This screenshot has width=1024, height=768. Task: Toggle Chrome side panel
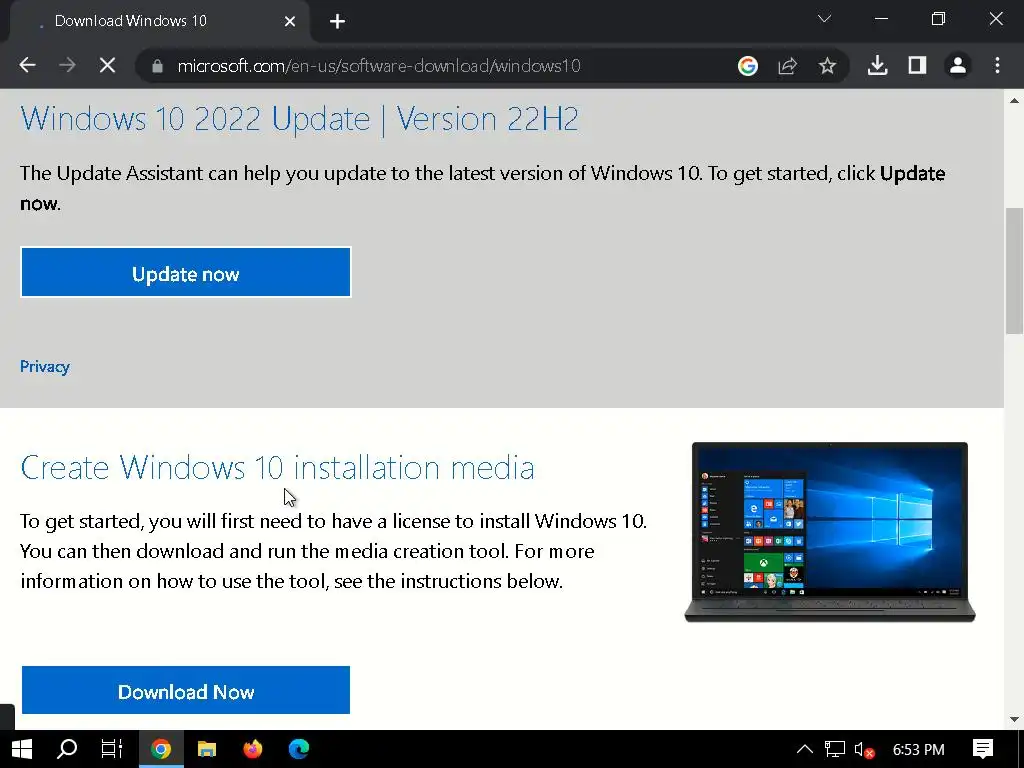coord(918,65)
